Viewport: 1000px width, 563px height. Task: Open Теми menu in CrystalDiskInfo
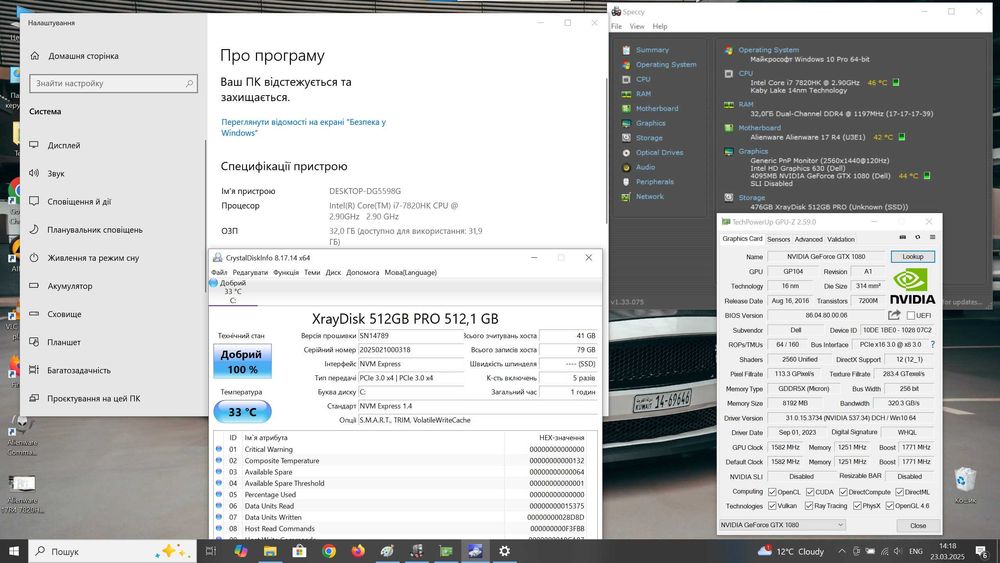[x=312, y=272]
